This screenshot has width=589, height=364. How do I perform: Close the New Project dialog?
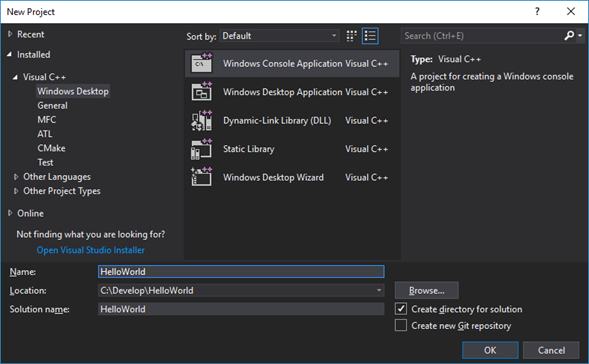tap(571, 12)
